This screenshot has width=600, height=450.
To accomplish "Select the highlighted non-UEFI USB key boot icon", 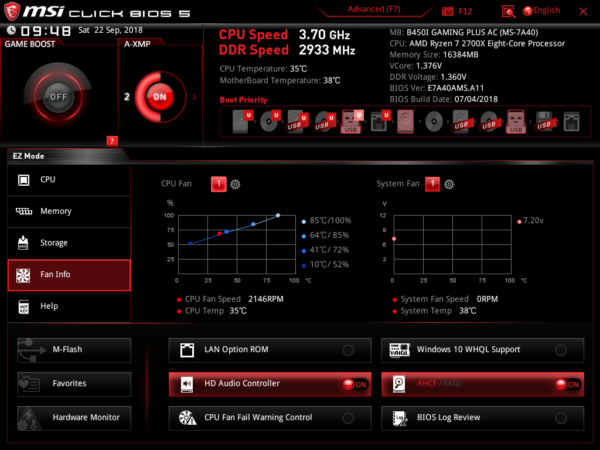I will pyautogui.click(x=516, y=121).
